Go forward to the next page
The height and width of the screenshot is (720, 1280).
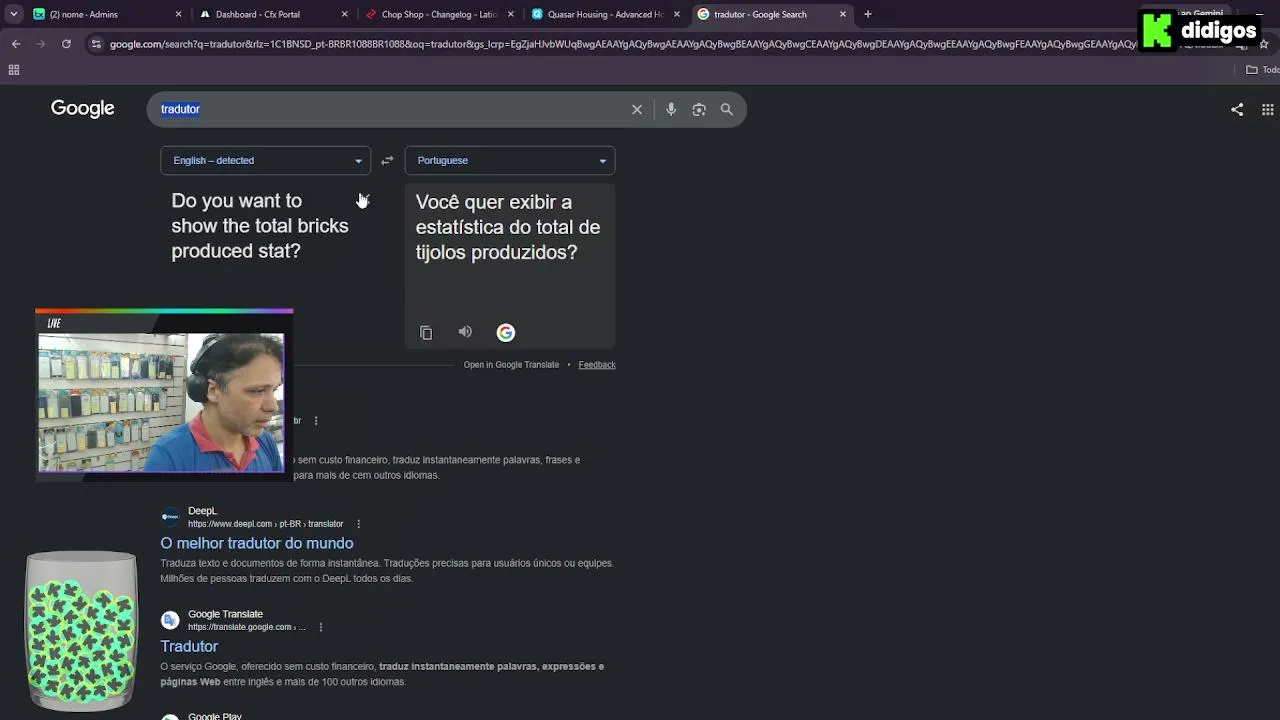click(41, 44)
